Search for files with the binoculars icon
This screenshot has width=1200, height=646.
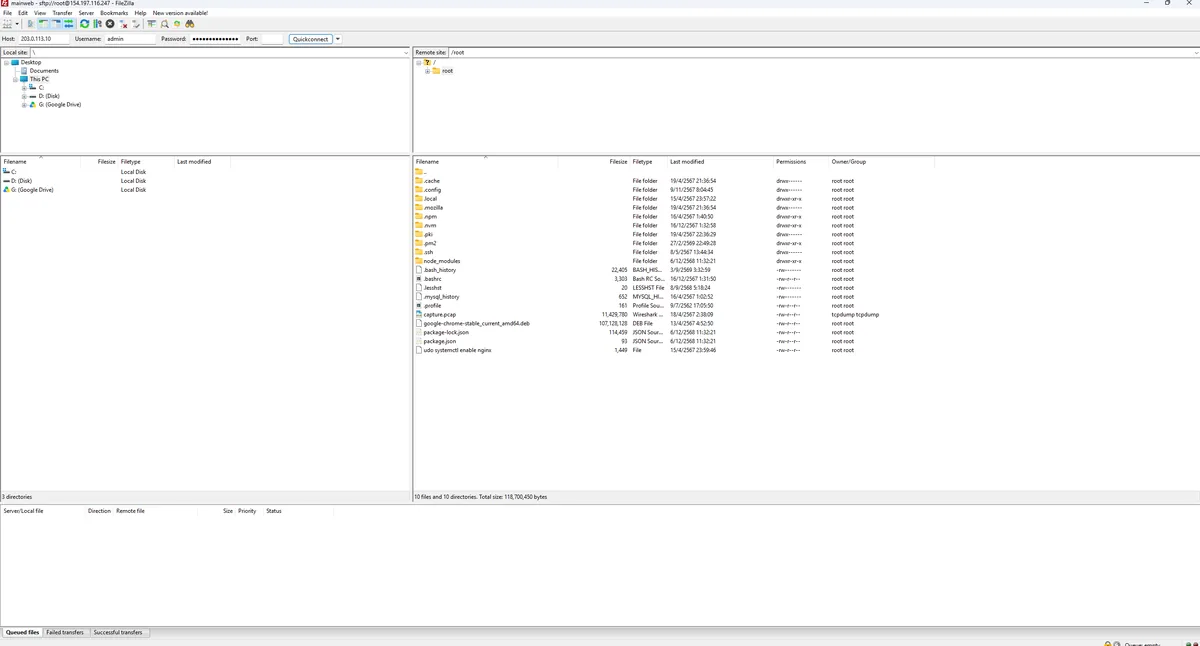(x=190, y=24)
